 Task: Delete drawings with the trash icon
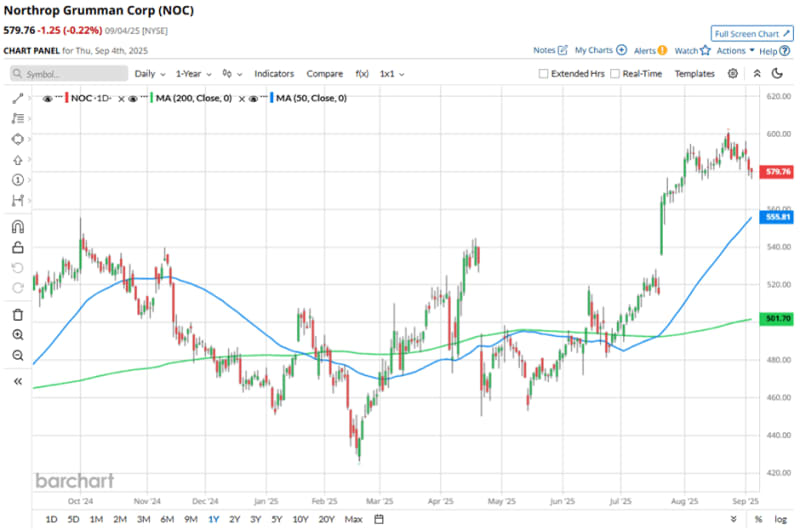coord(17,314)
